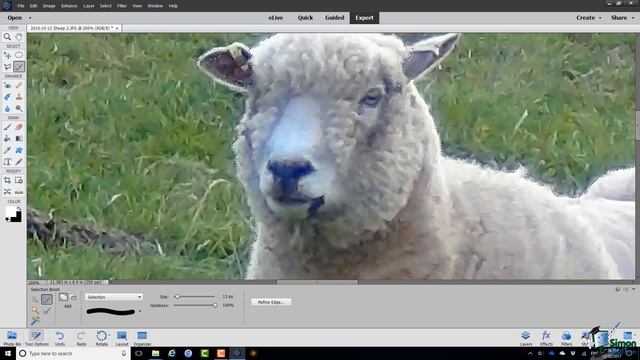Select the Hand tool
Screen dimensions: 640x360
tap(19, 37)
